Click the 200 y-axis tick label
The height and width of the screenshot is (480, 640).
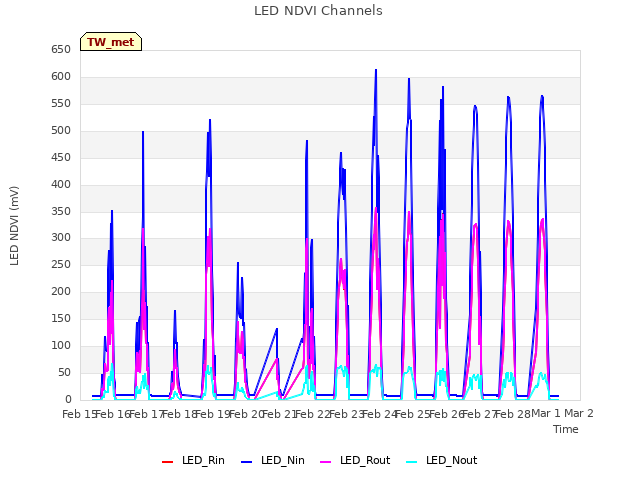click(61, 291)
